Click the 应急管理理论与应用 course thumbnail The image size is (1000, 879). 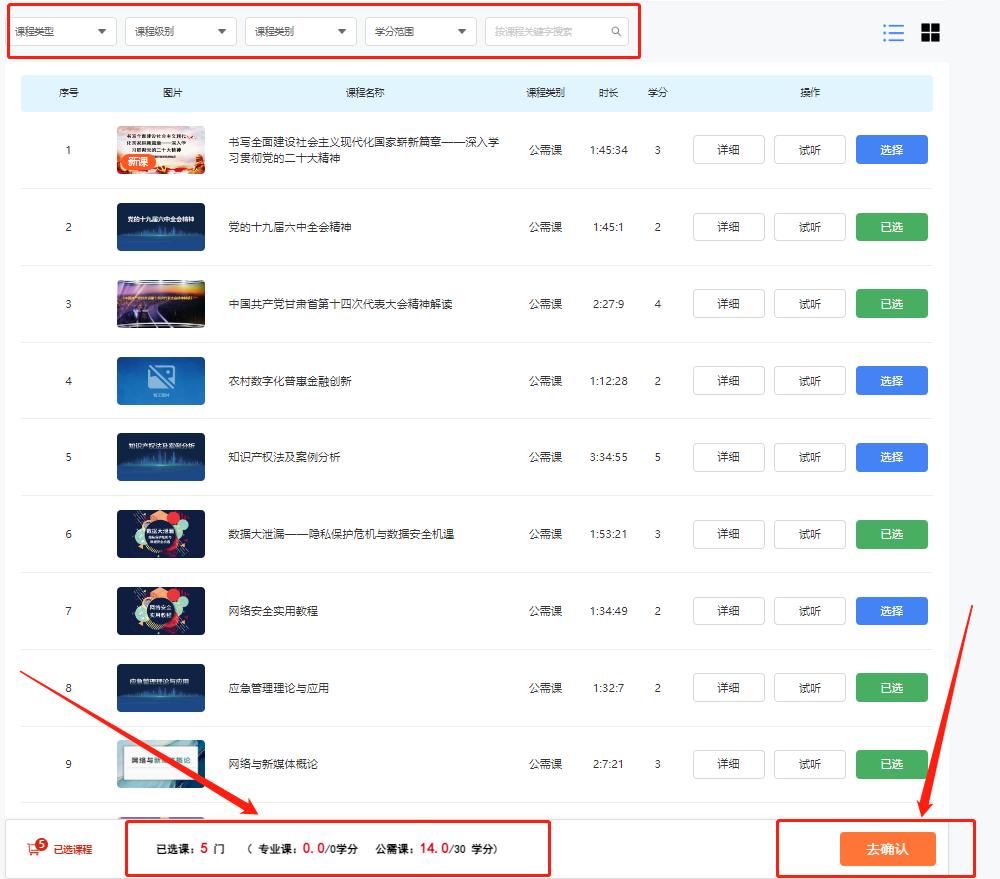161,687
